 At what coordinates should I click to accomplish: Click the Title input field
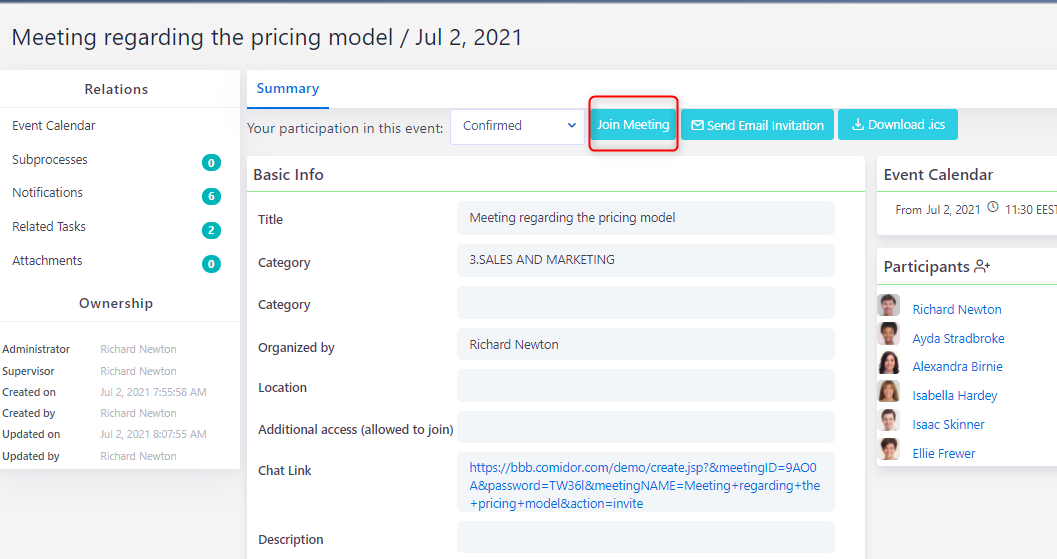coord(645,218)
